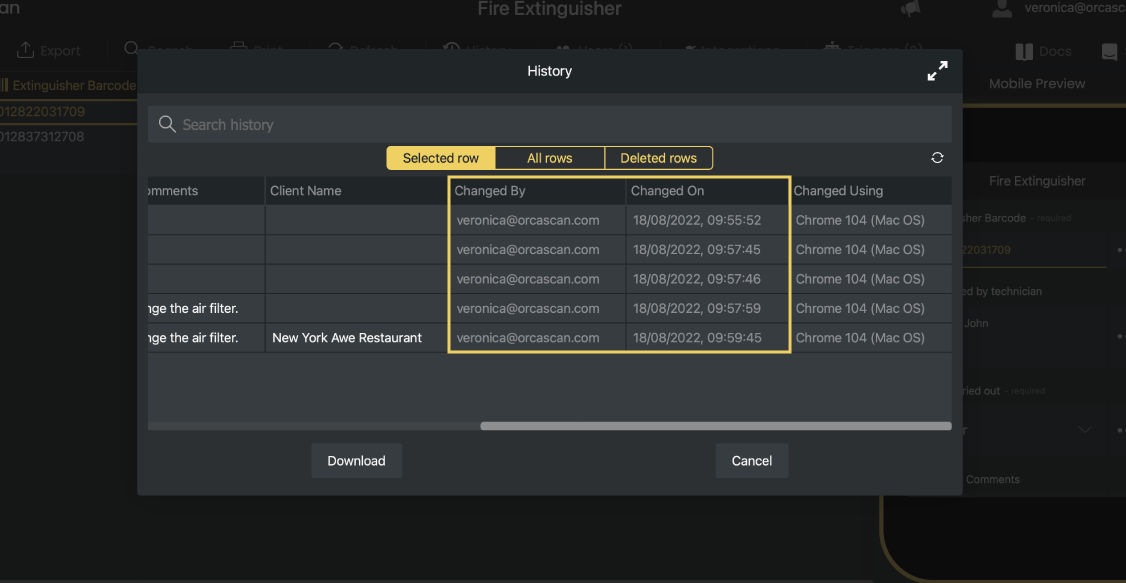Screen dimensions: 1126x583
Task: Click the refresh history icon
Action: point(937,158)
